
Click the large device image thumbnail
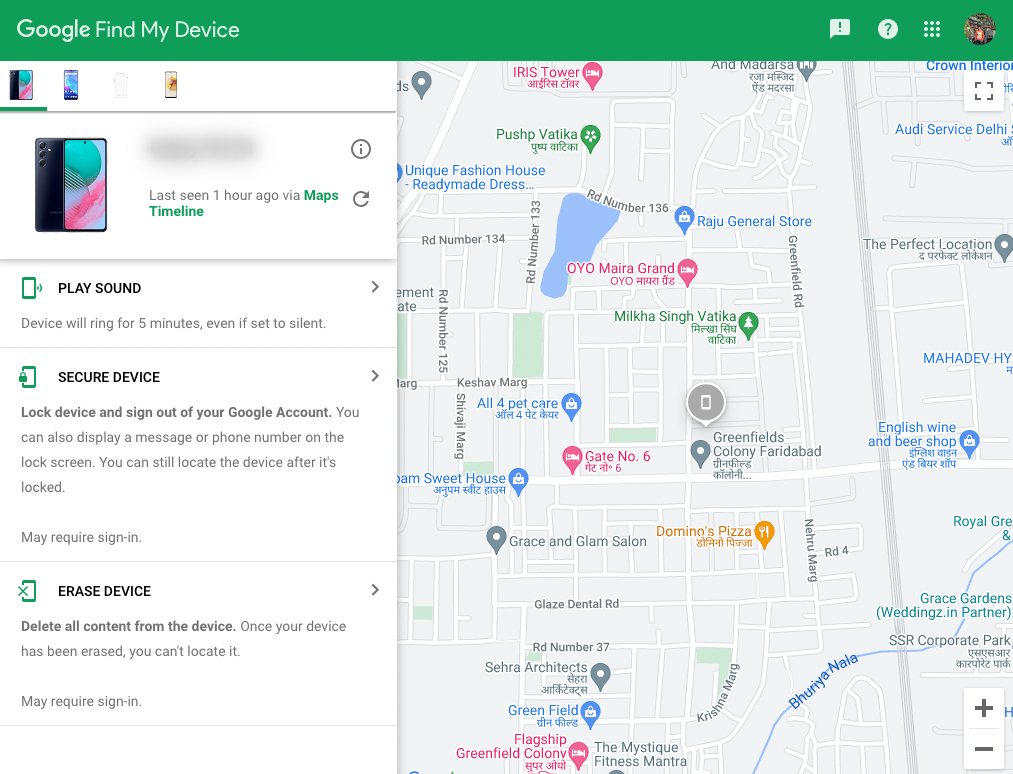point(71,185)
